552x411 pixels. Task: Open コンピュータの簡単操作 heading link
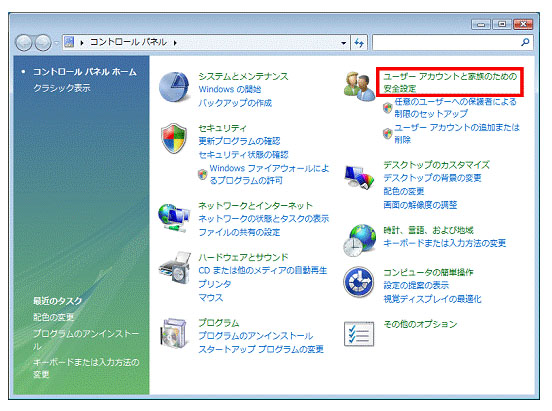pyautogui.click(x=428, y=272)
